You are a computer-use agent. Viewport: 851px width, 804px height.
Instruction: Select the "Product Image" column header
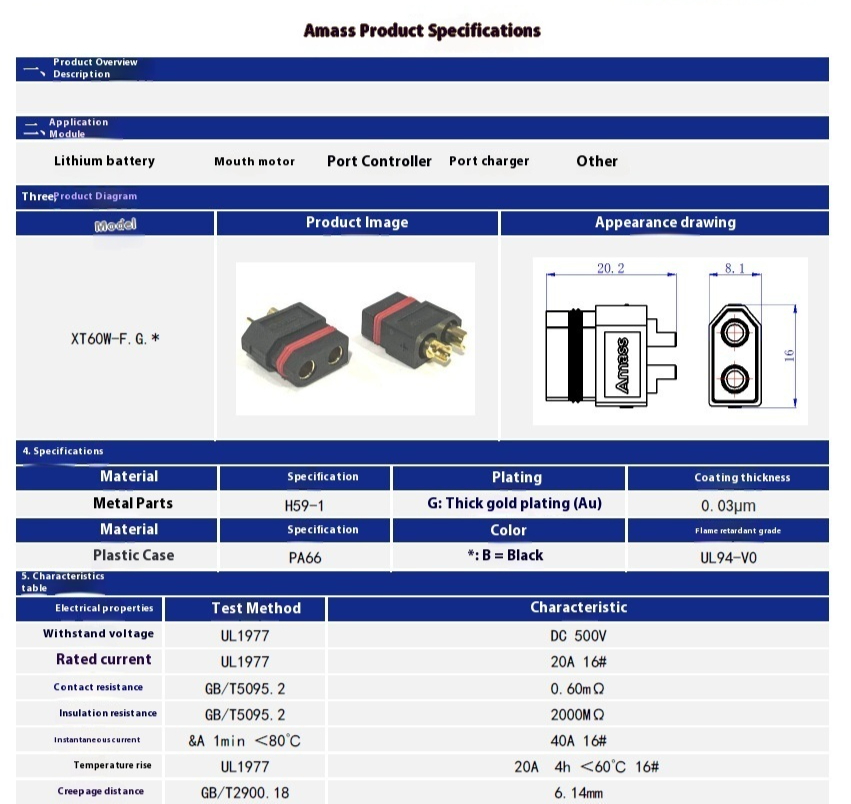tap(357, 222)
